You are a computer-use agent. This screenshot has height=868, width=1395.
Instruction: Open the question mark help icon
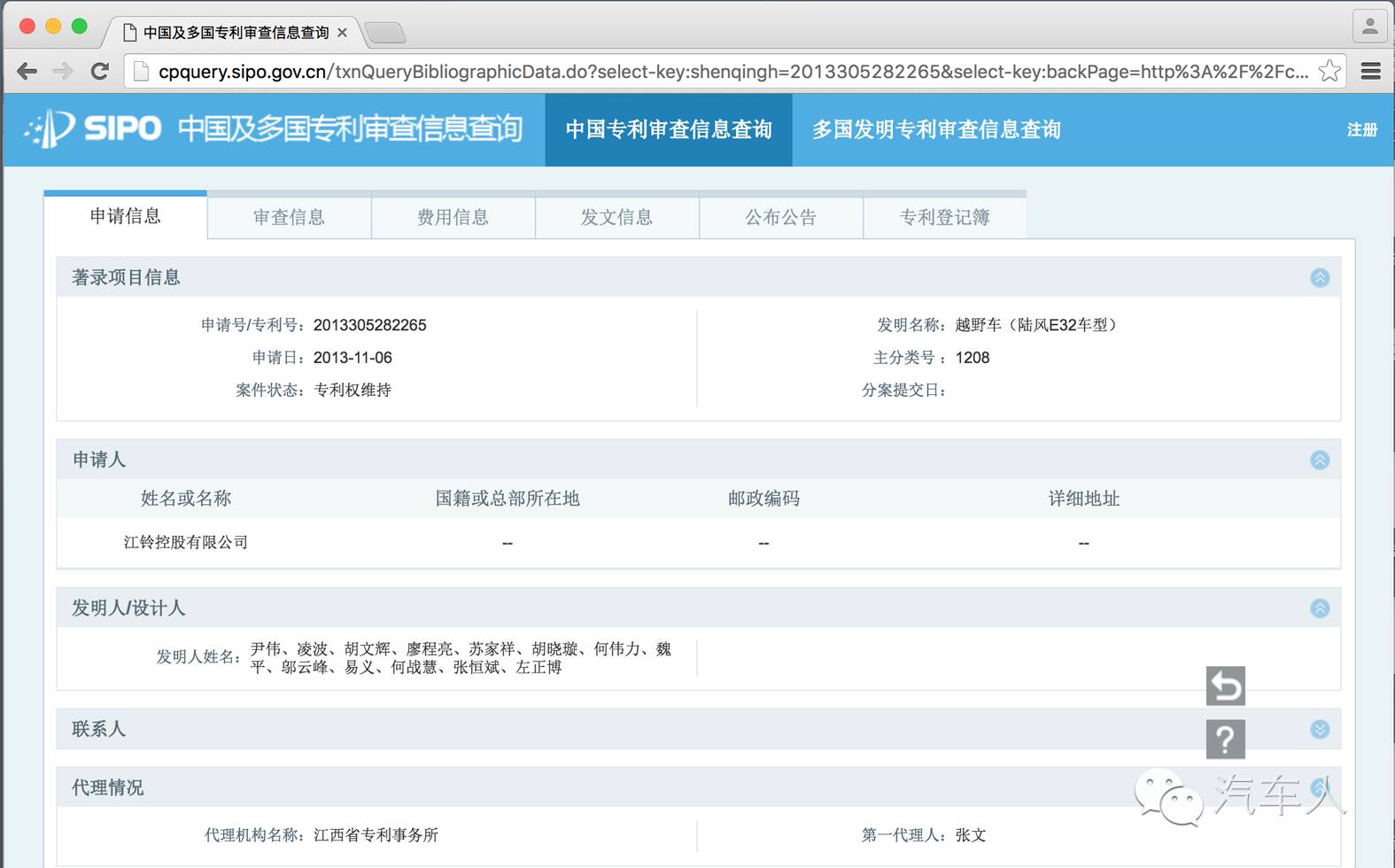click(1226, 740)
